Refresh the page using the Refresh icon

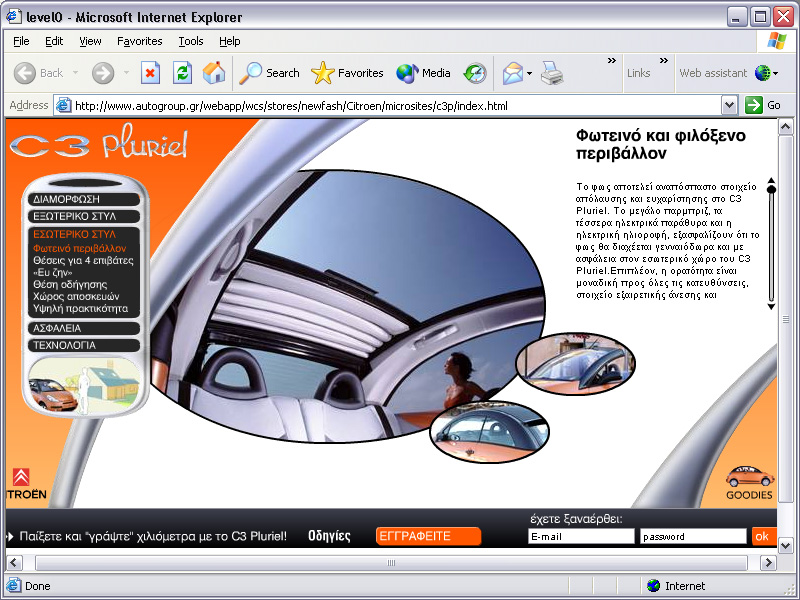click(182, 73)
